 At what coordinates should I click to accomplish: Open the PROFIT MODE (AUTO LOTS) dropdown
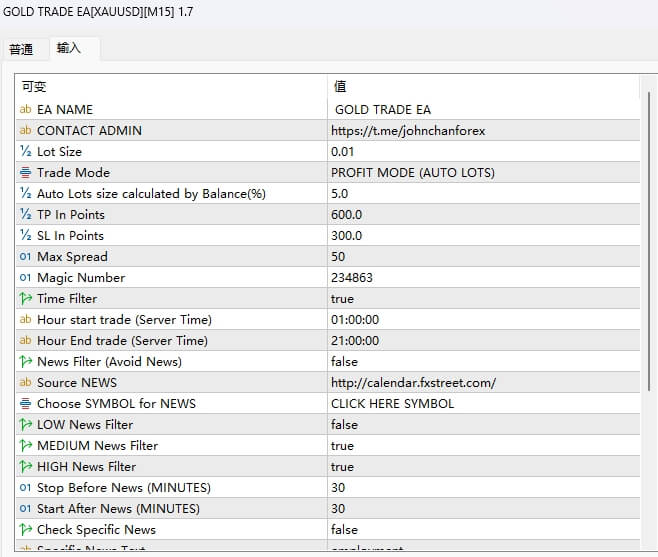(412, 172)
